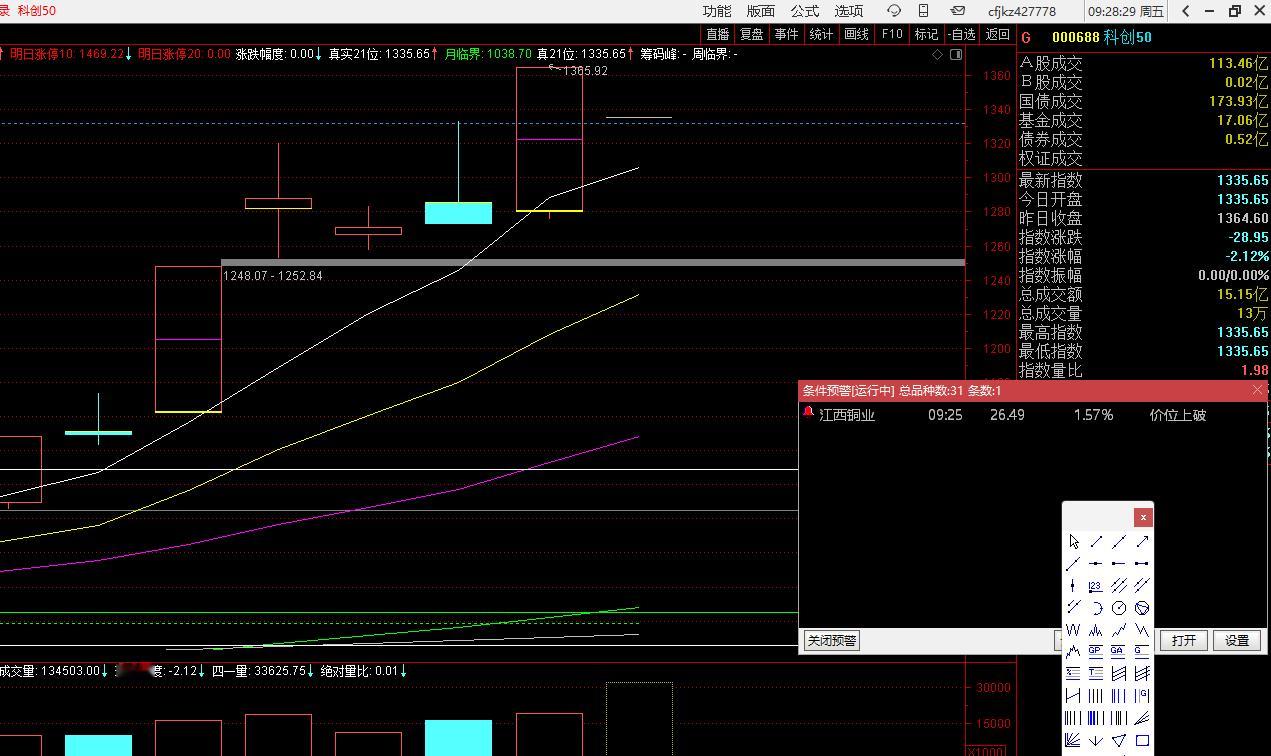Viewport: 1271px width, 756px height.
Task: Click the 关闭预警 button
Action: 832,641
